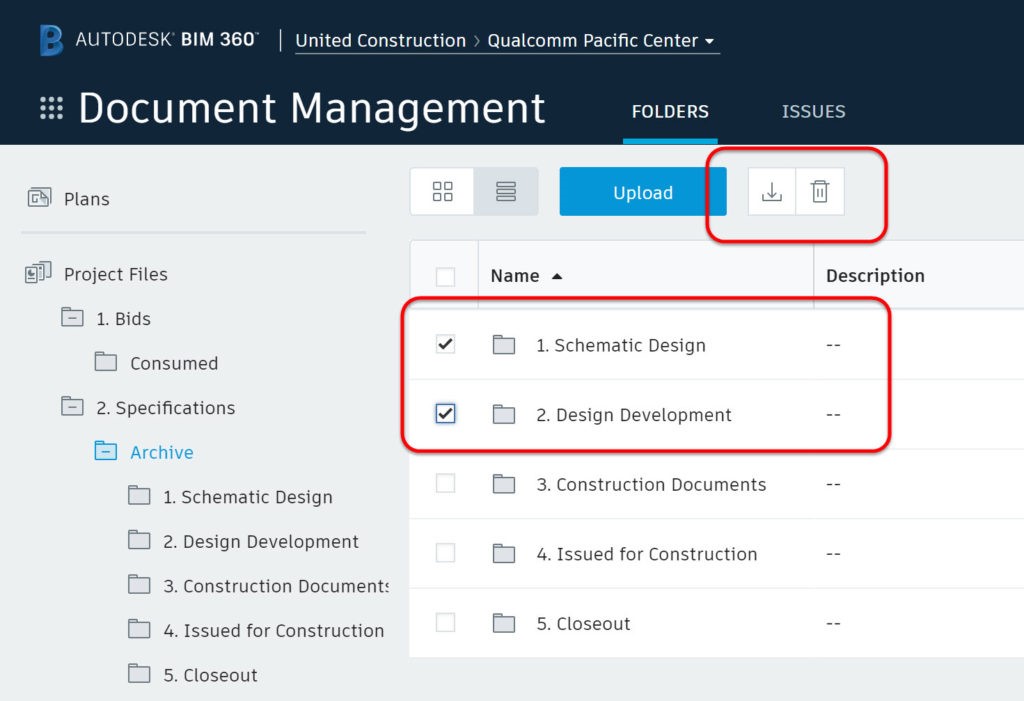This screenshot has height=701, width=1024.
Task: Open 1. Schematic Design in file list
Action: point(621,345)
